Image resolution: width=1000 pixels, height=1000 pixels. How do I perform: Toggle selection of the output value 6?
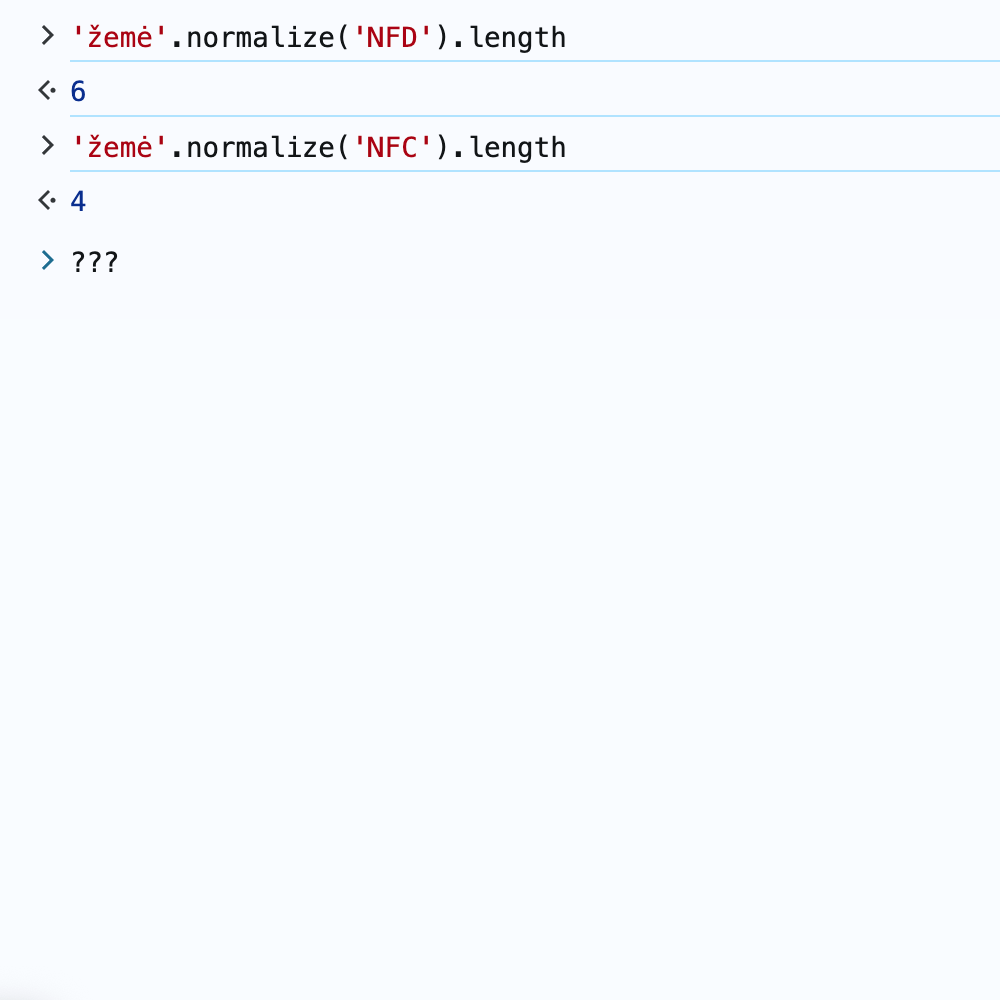point(78,91)
